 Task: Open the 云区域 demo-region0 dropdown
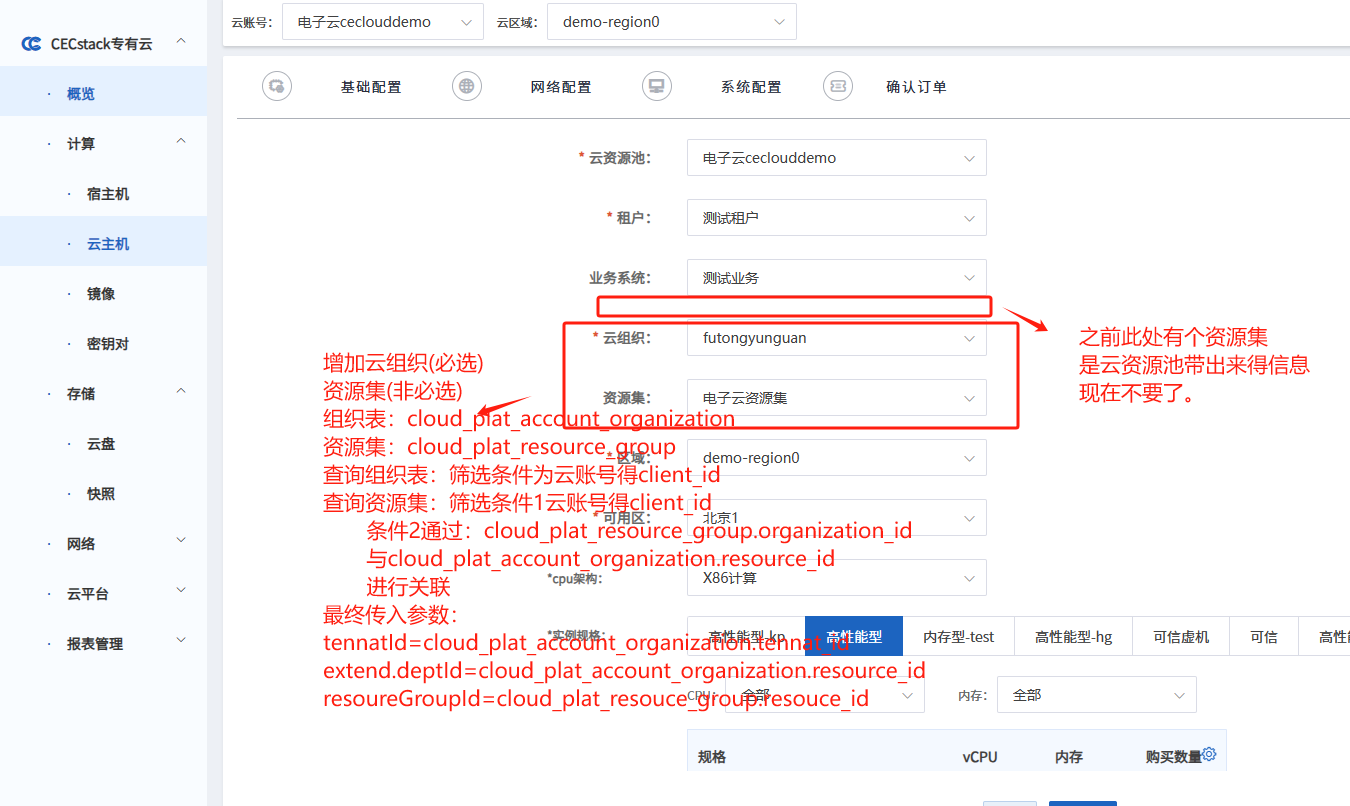tap(671, 22)
